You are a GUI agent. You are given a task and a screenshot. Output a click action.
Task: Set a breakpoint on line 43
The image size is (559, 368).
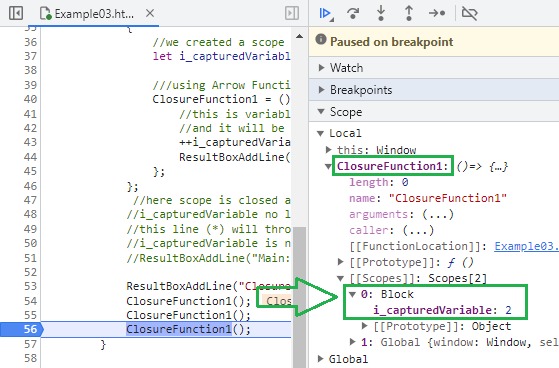(30, 142)
